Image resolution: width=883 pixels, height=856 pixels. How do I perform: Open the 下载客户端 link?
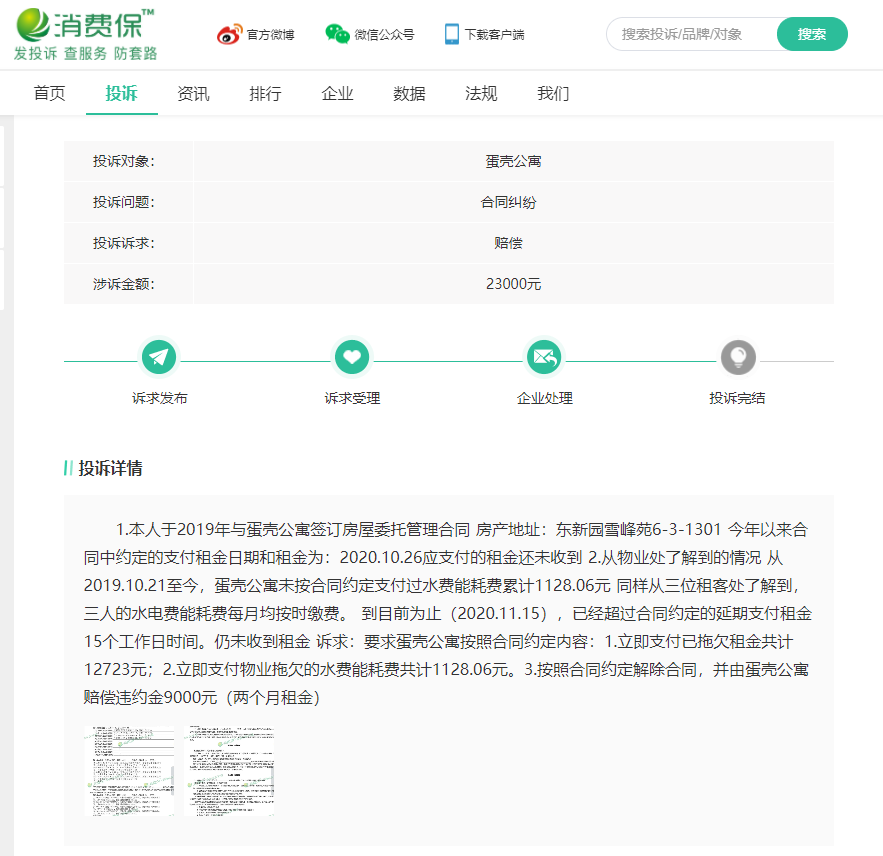point(494,35)
